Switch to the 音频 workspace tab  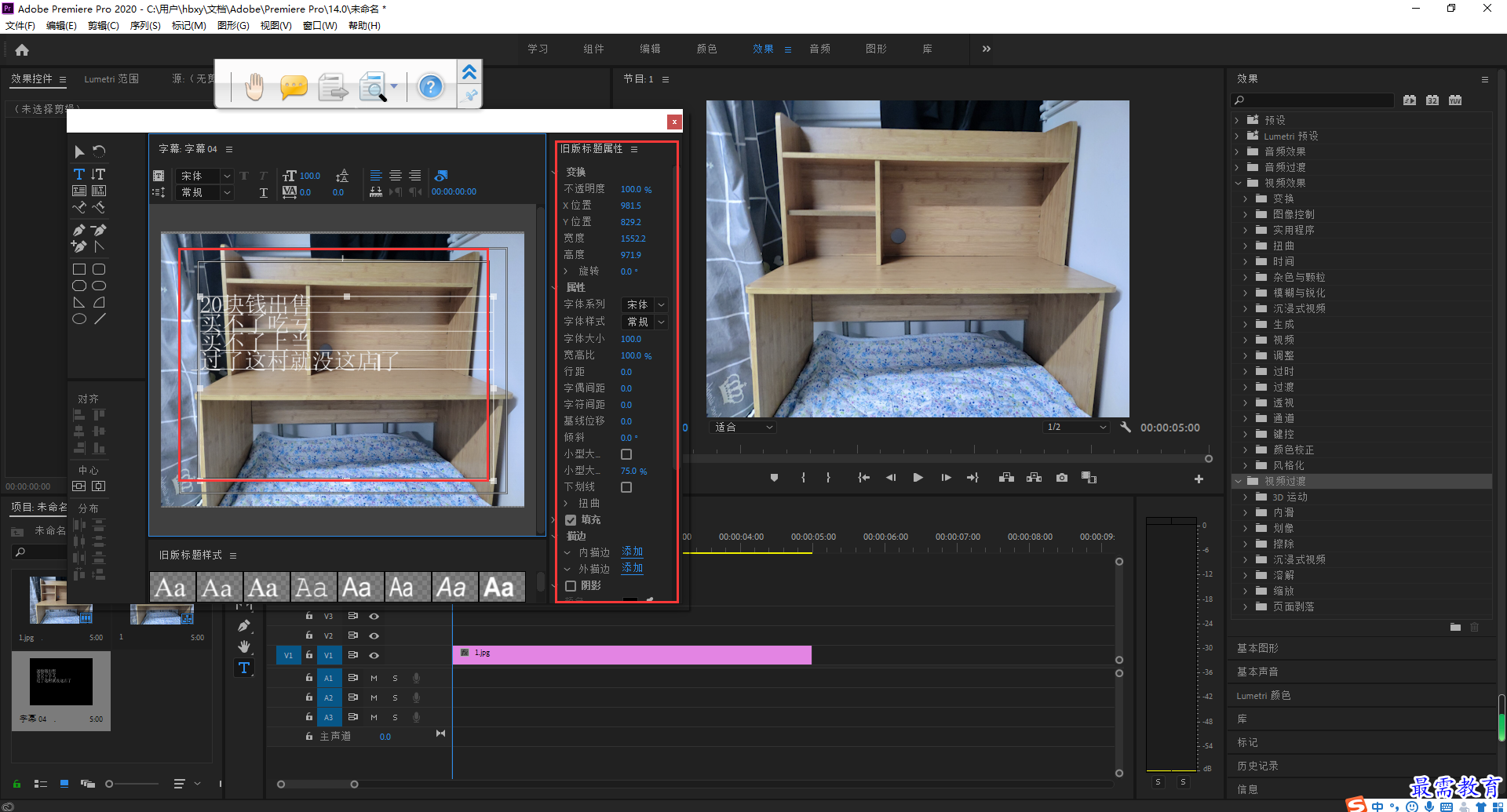[819, 49]
